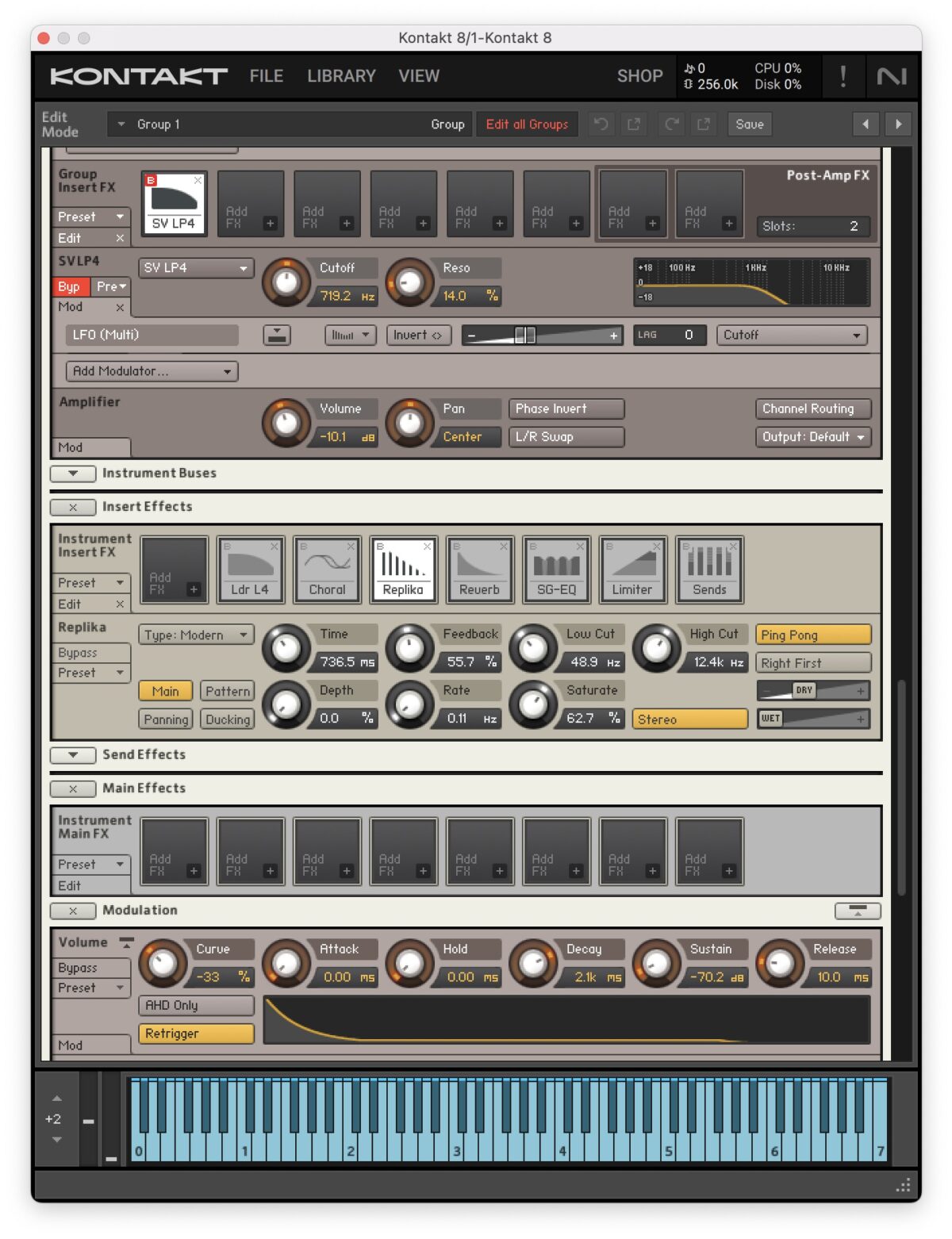Click the Reso knob

click(x=409, y=282)
